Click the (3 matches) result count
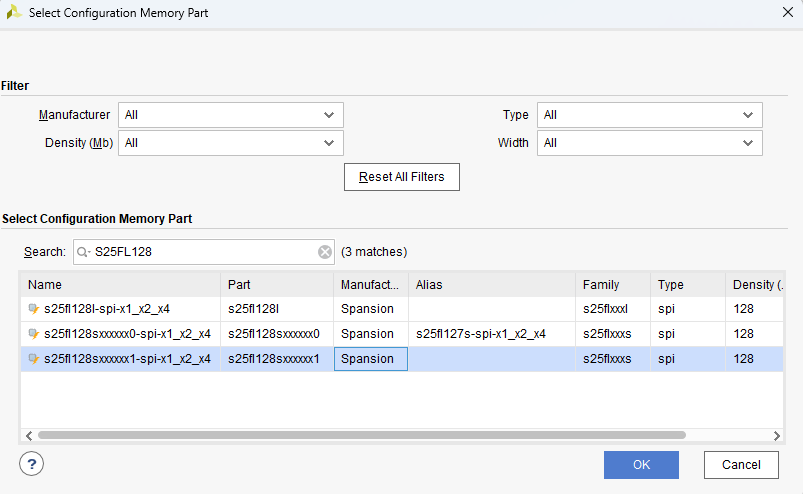This screenshot has height=494, width=803. point(374,252)
